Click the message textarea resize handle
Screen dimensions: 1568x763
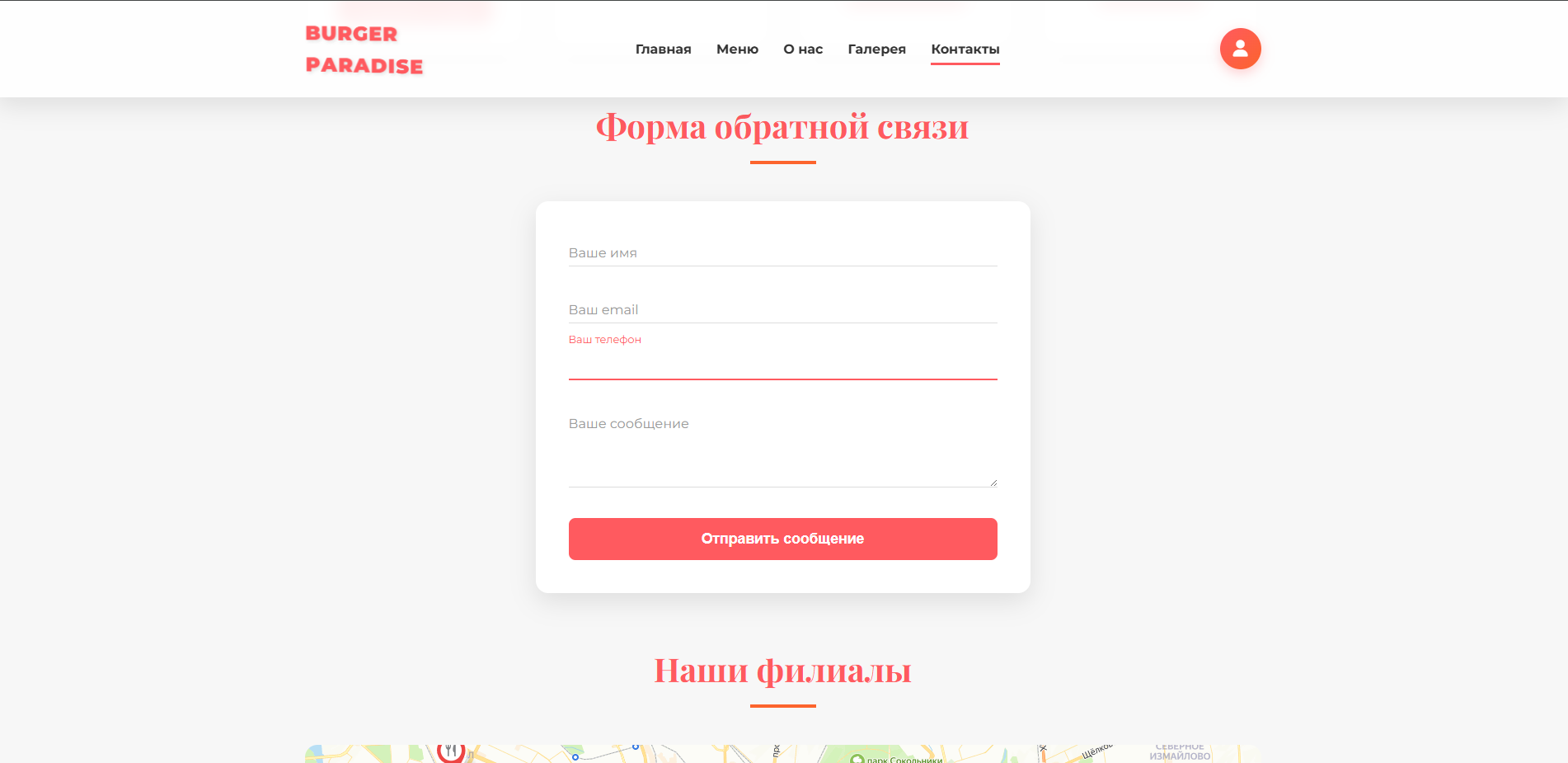click(x=993, y=483)
